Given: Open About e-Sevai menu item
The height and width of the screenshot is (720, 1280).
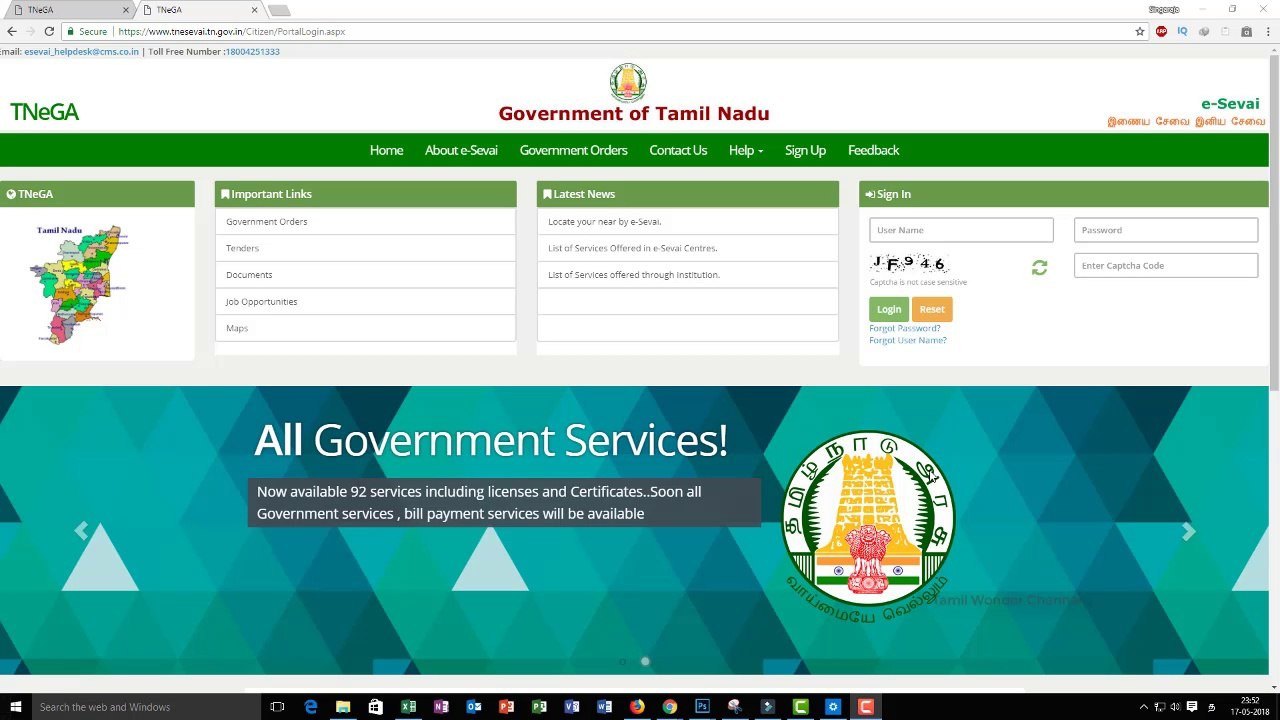Looking at the screenshot, I should pos(461,150).
